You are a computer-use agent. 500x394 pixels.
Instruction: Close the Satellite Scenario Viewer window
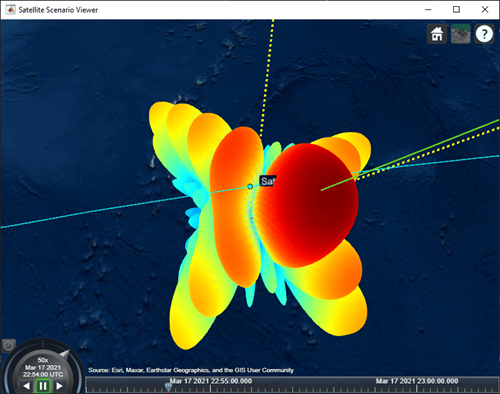click(x=485, y=9)
